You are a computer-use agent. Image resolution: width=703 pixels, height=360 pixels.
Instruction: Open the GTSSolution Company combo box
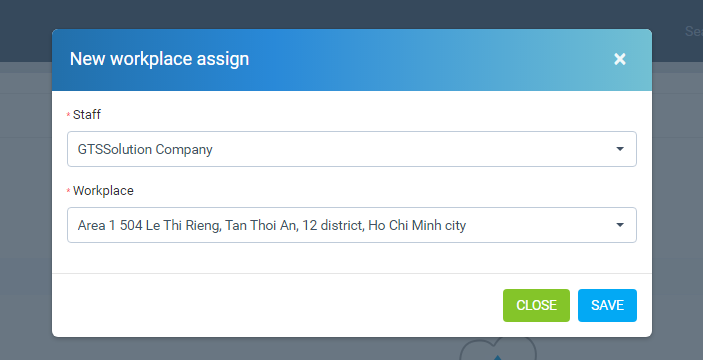pos(352,149)
